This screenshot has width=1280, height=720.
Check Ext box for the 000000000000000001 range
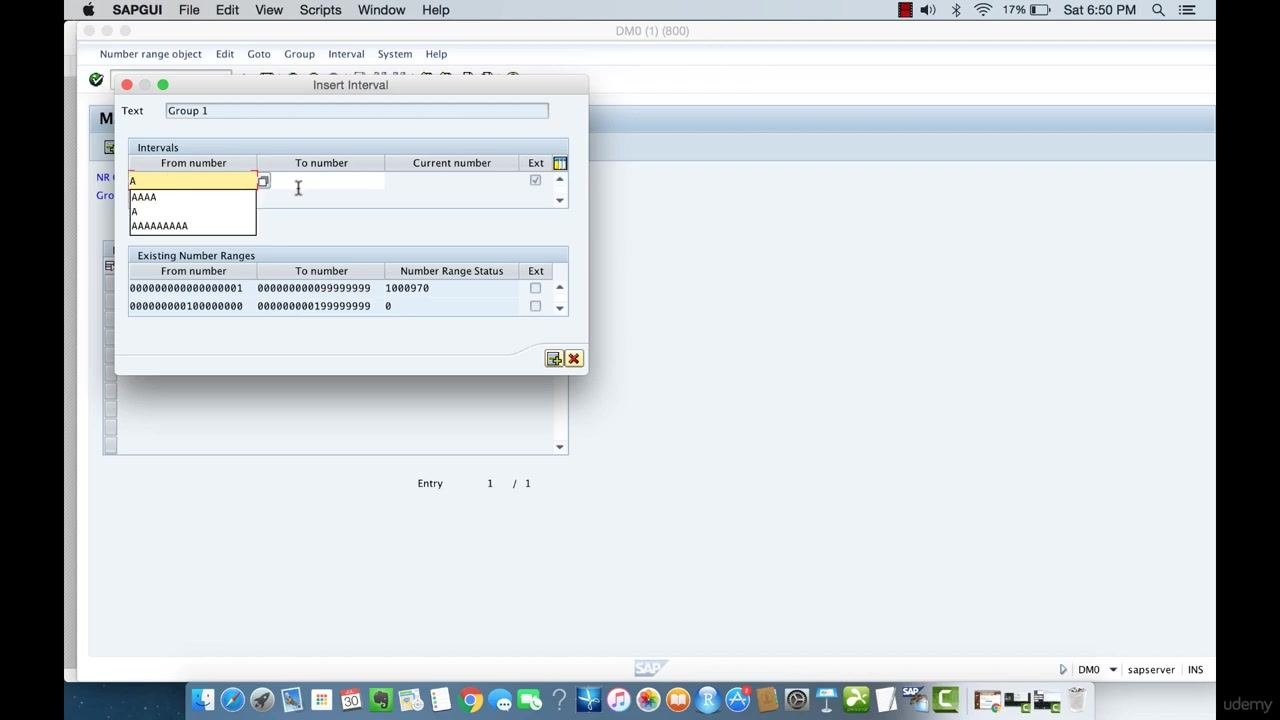pos(535,288)
